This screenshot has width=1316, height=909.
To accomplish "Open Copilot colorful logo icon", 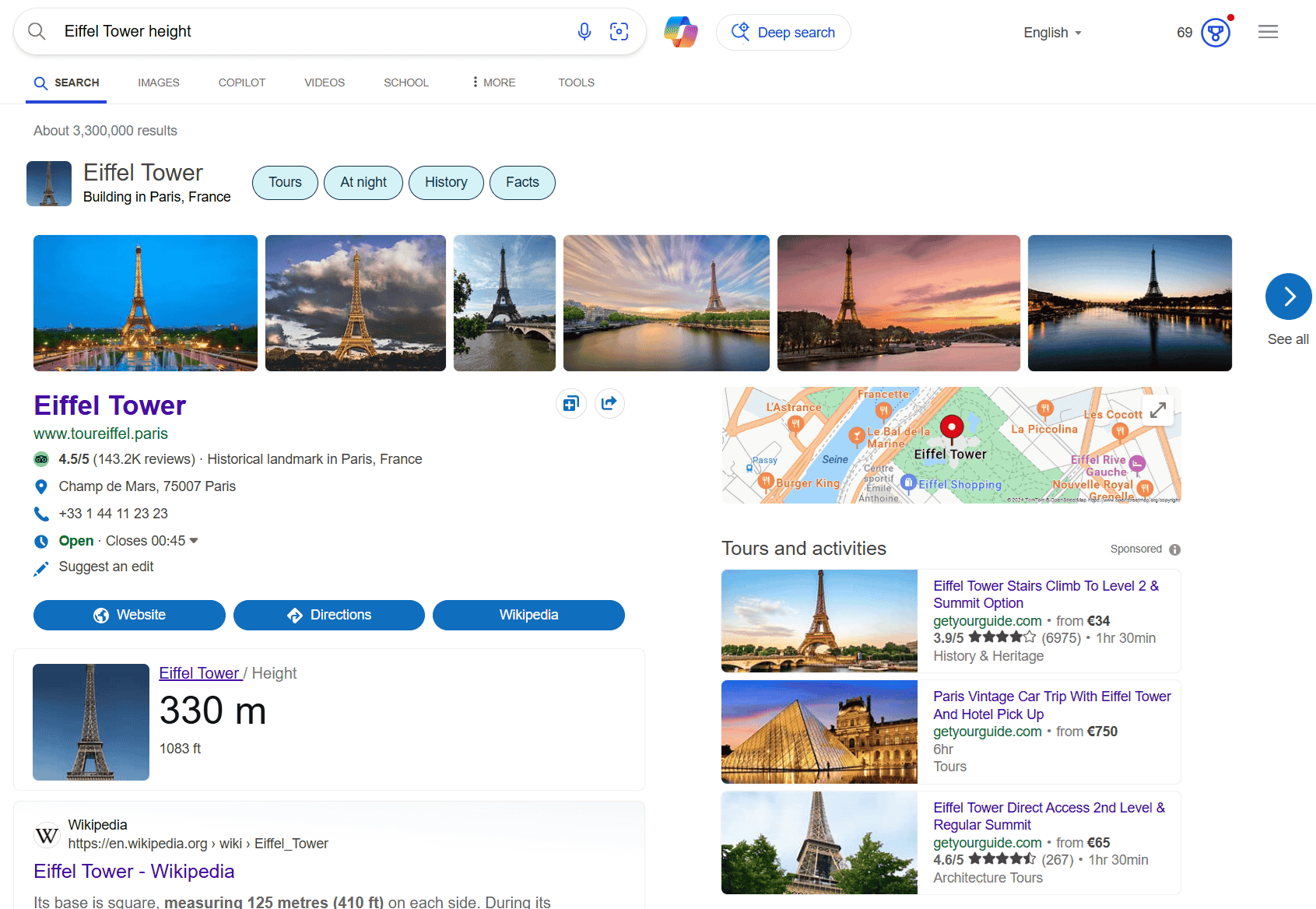I will coord(681,32).
